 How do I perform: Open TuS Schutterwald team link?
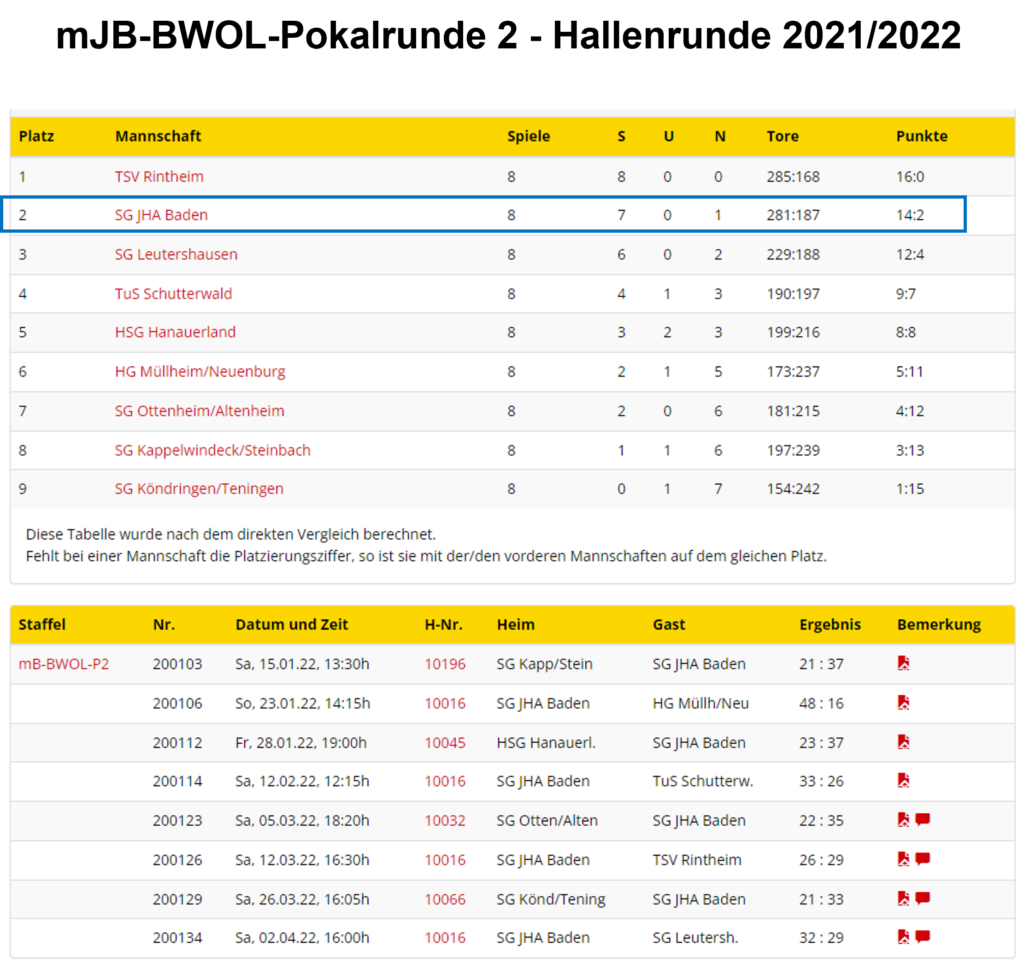[x=174, y=293]
